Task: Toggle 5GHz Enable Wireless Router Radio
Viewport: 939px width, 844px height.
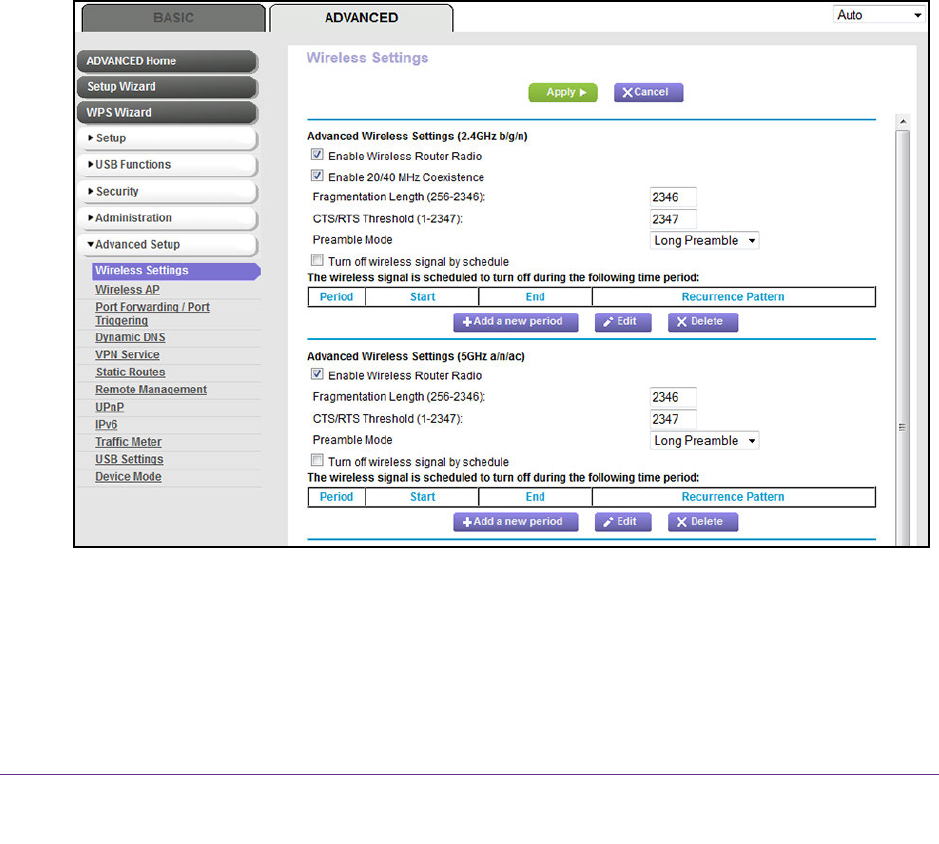Action: [x=317, y=374]
